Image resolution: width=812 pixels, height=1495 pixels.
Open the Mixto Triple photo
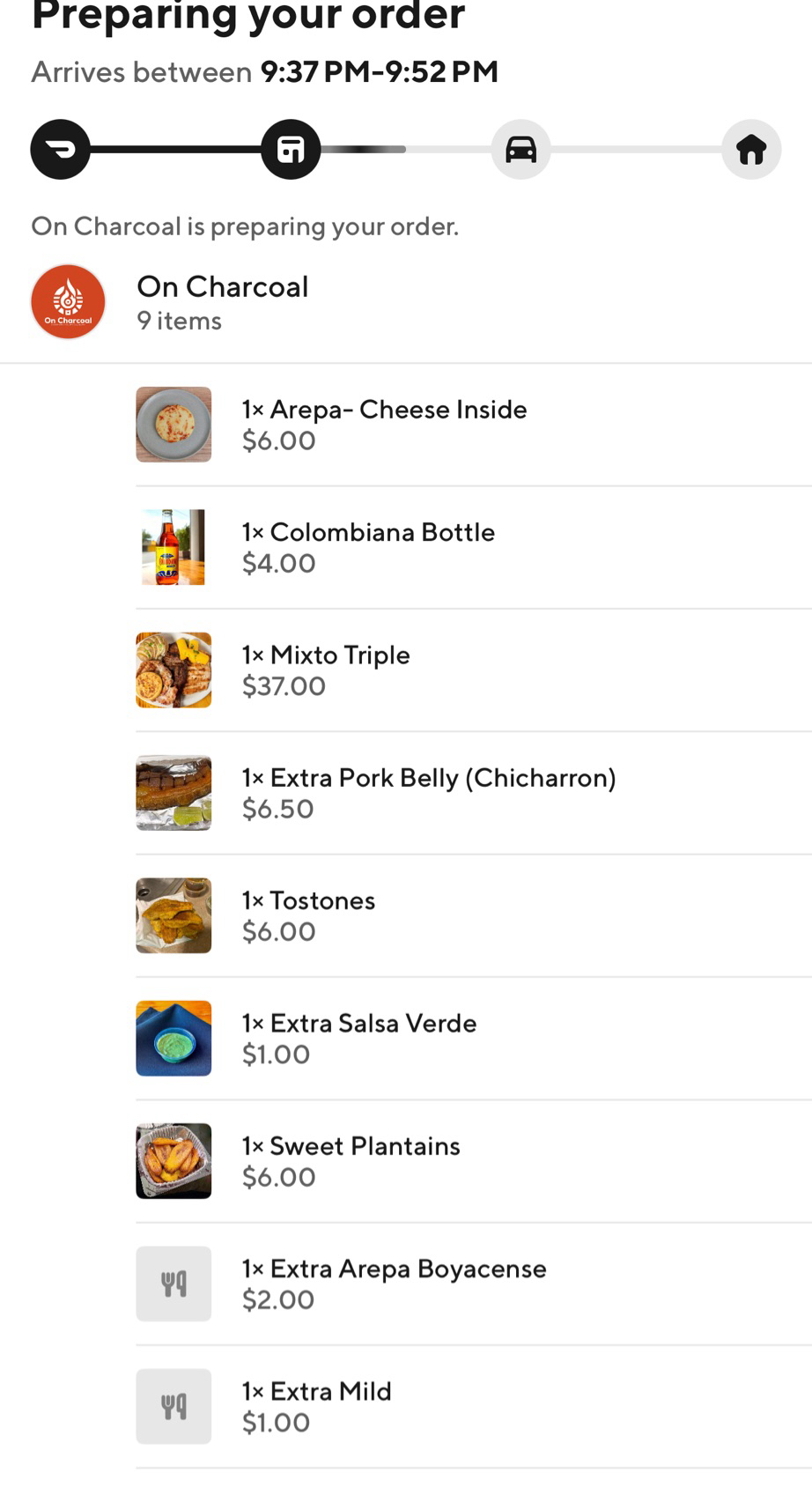tap(173, 670)
